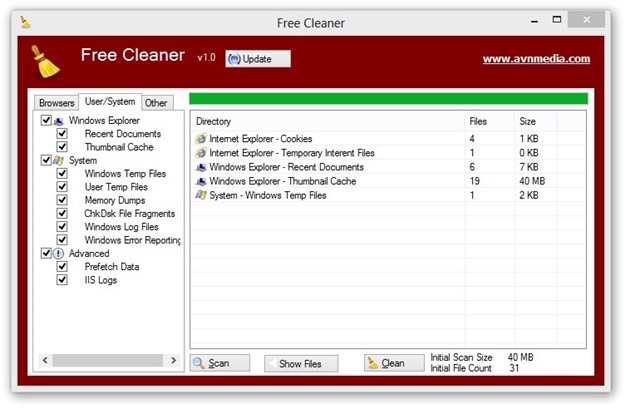Select the User/System tab

pyautogui.click(x=110, y=102)
